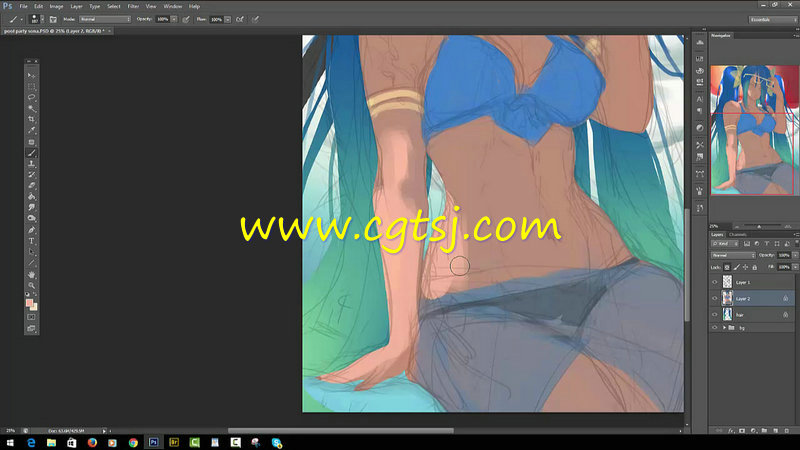Expand the bg layer group
800x450 pixels.
724,328
